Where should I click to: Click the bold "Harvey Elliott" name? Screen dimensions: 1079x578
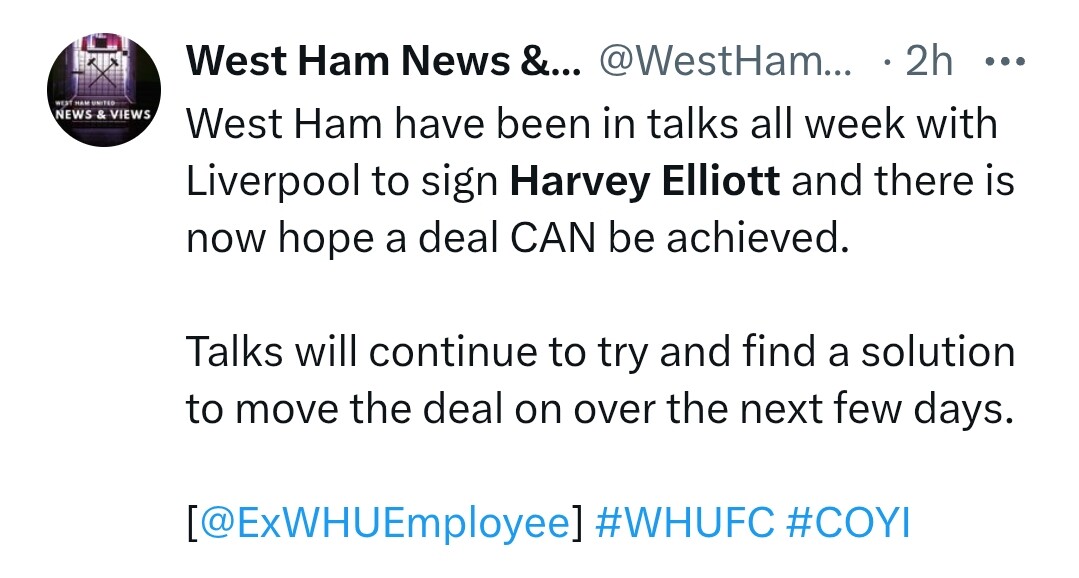645,183
